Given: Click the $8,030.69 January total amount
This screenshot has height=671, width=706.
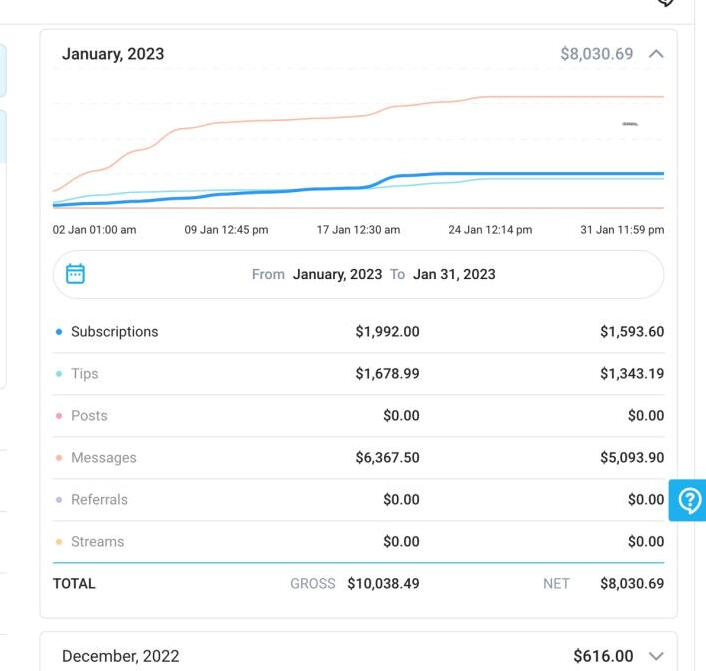Looking at the screenshot, I should (596, 54).
